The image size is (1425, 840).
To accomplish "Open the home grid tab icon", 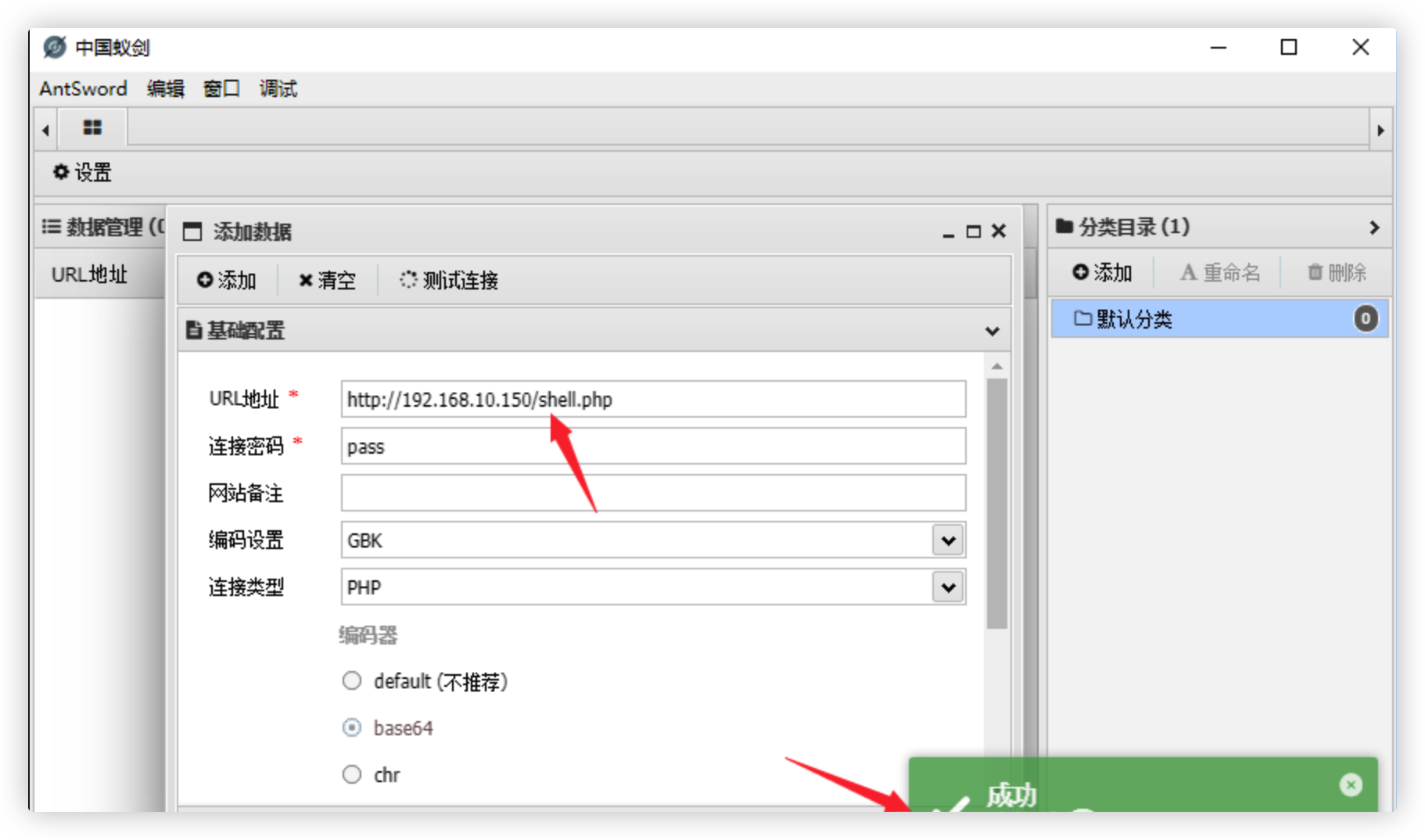I will click(x=92, y=127).
